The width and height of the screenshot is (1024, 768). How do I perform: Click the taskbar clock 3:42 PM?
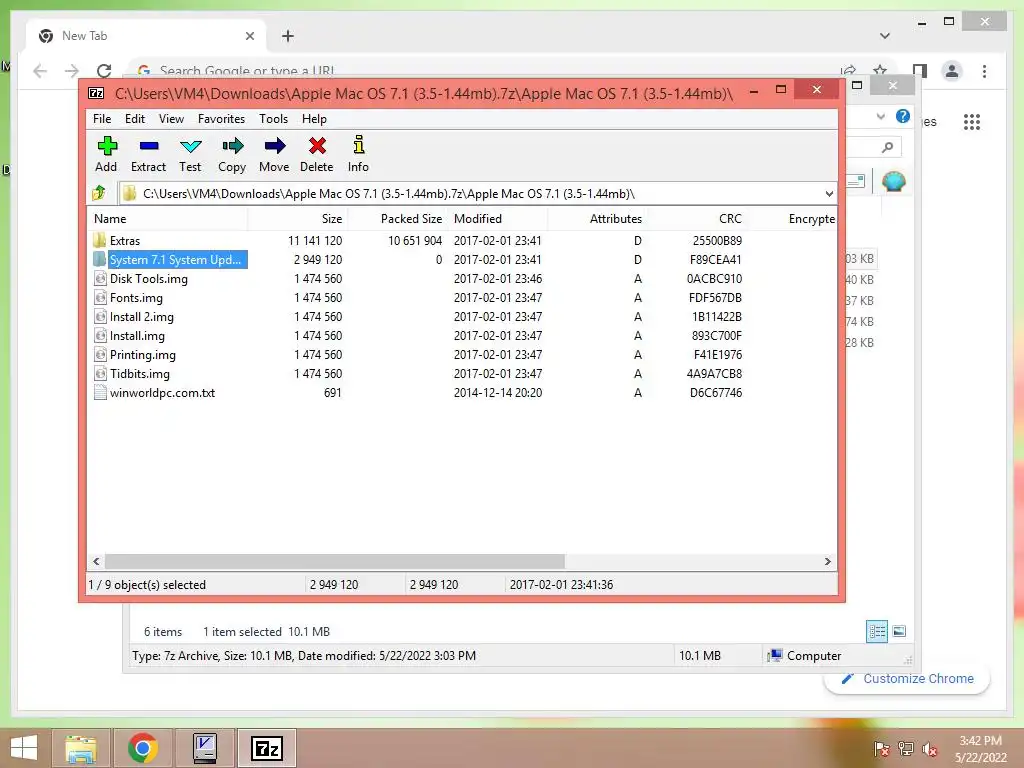coord(980,741)
